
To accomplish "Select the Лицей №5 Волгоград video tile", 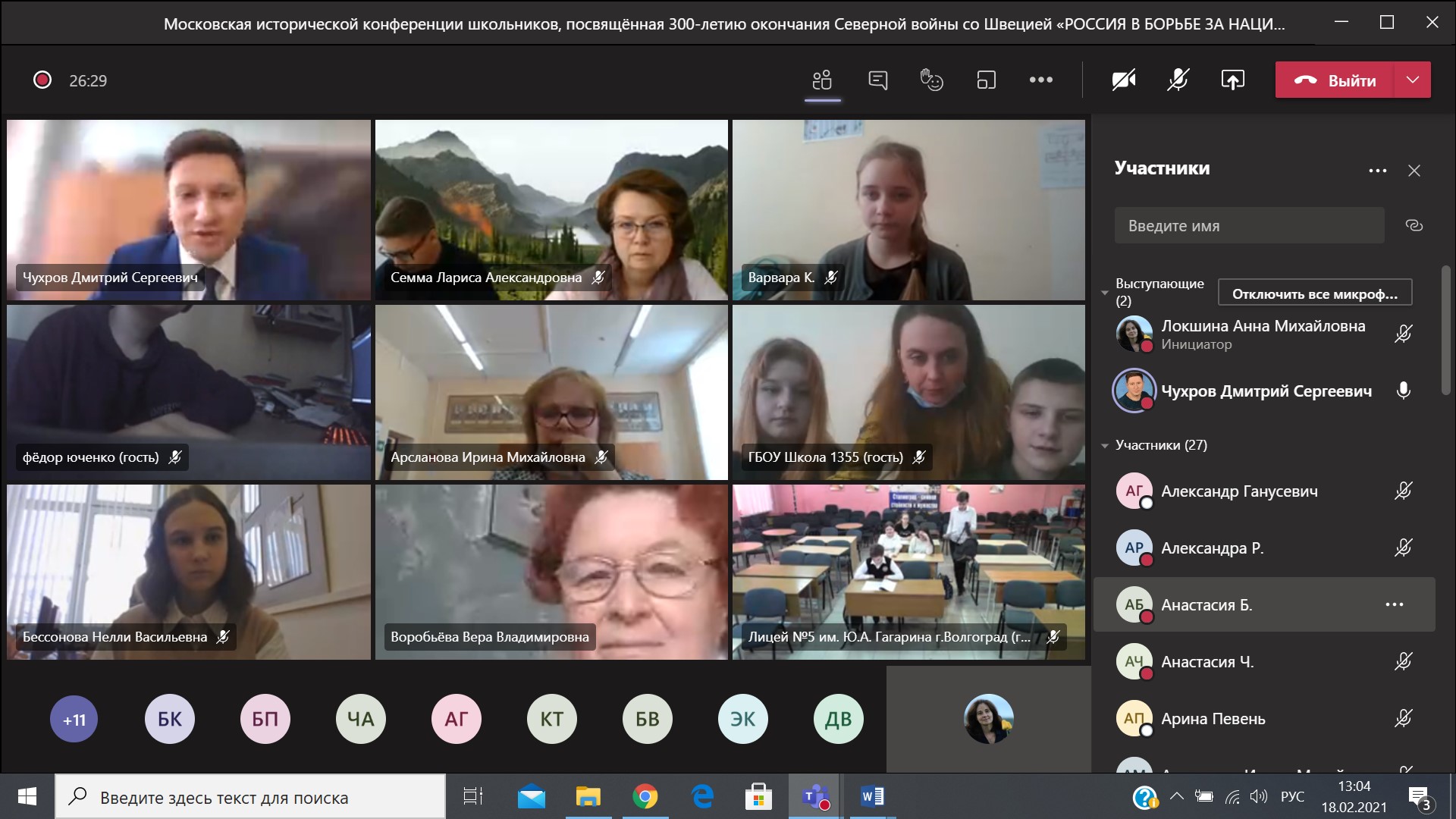I will coord(908,572).
